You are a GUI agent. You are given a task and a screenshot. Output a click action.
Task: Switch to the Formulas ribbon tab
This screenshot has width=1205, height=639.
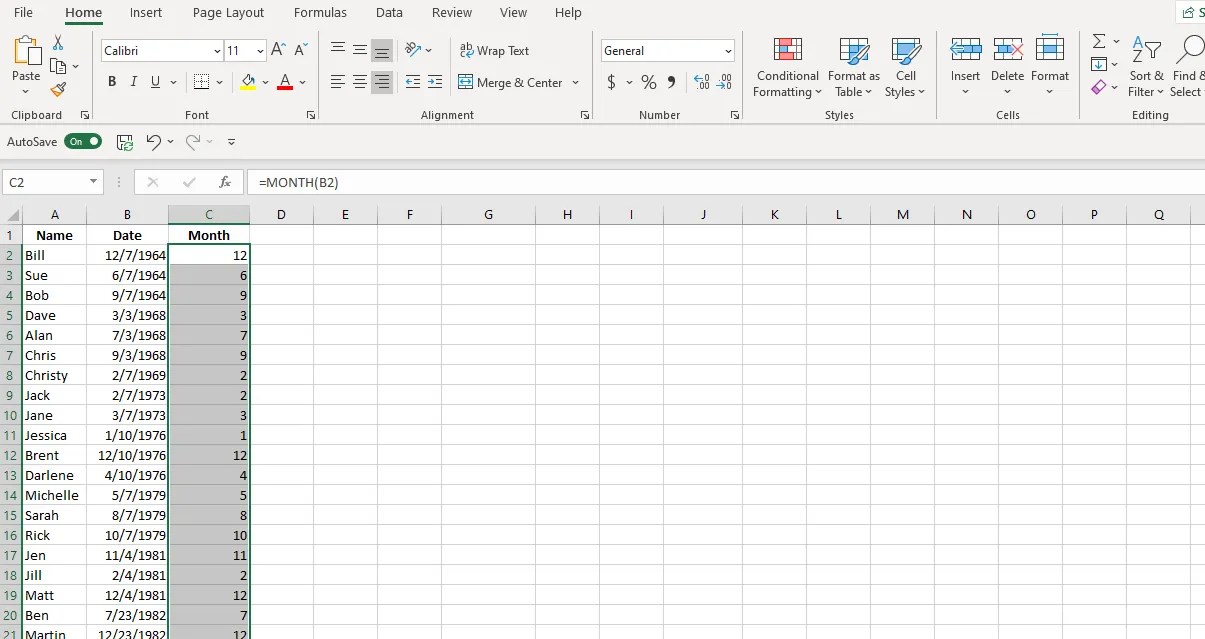click(320, 13)
